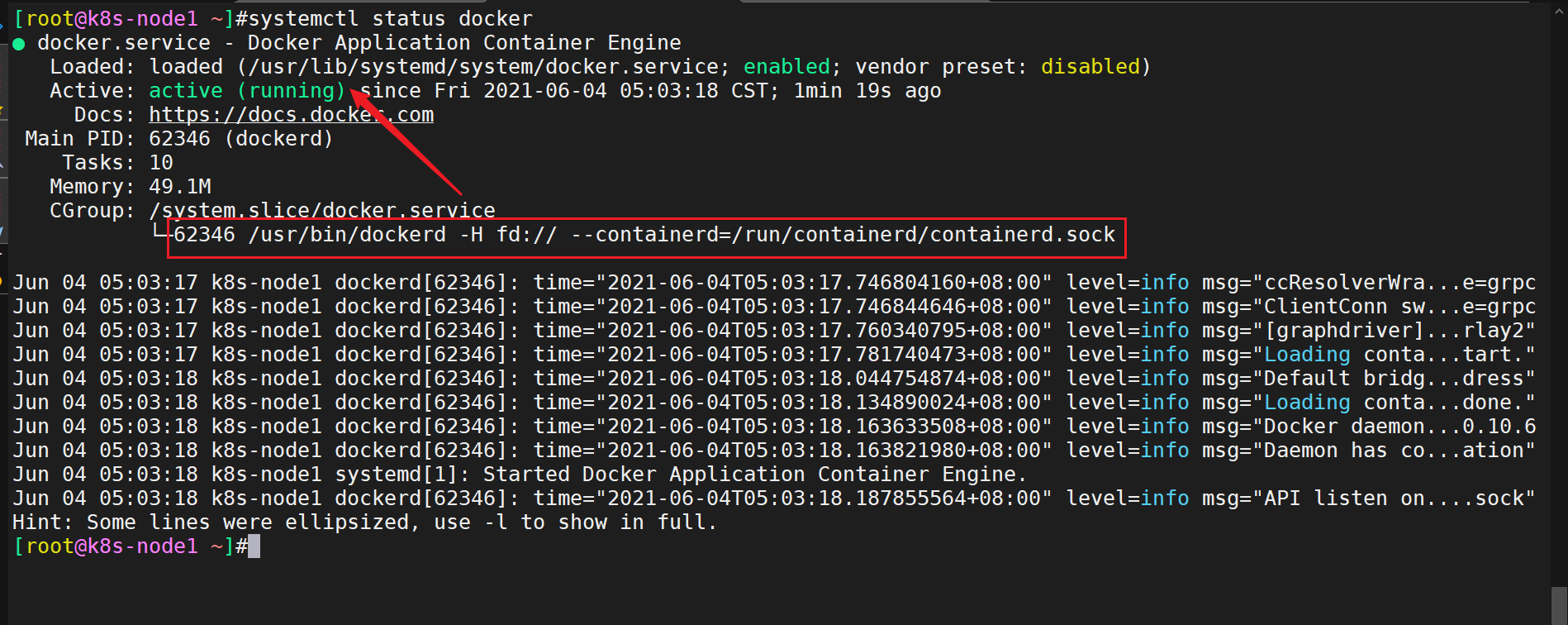Image resolution: width=1568 pixels, height=625 pixels.
Task: Click the '--containerd=/run/containerd/containerd.sock' argument
Action: pyautogui.click(x=843, y=234)
